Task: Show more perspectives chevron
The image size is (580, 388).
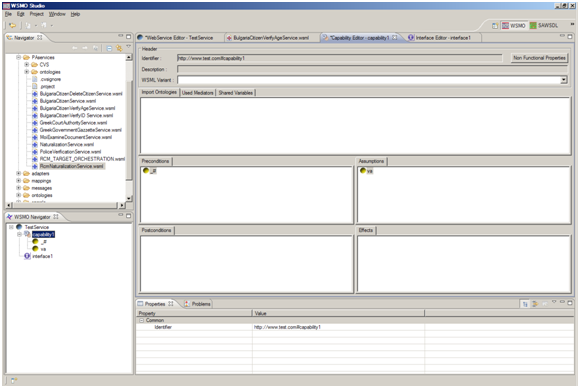Action: pyautogui.click(x=572, y=24)
